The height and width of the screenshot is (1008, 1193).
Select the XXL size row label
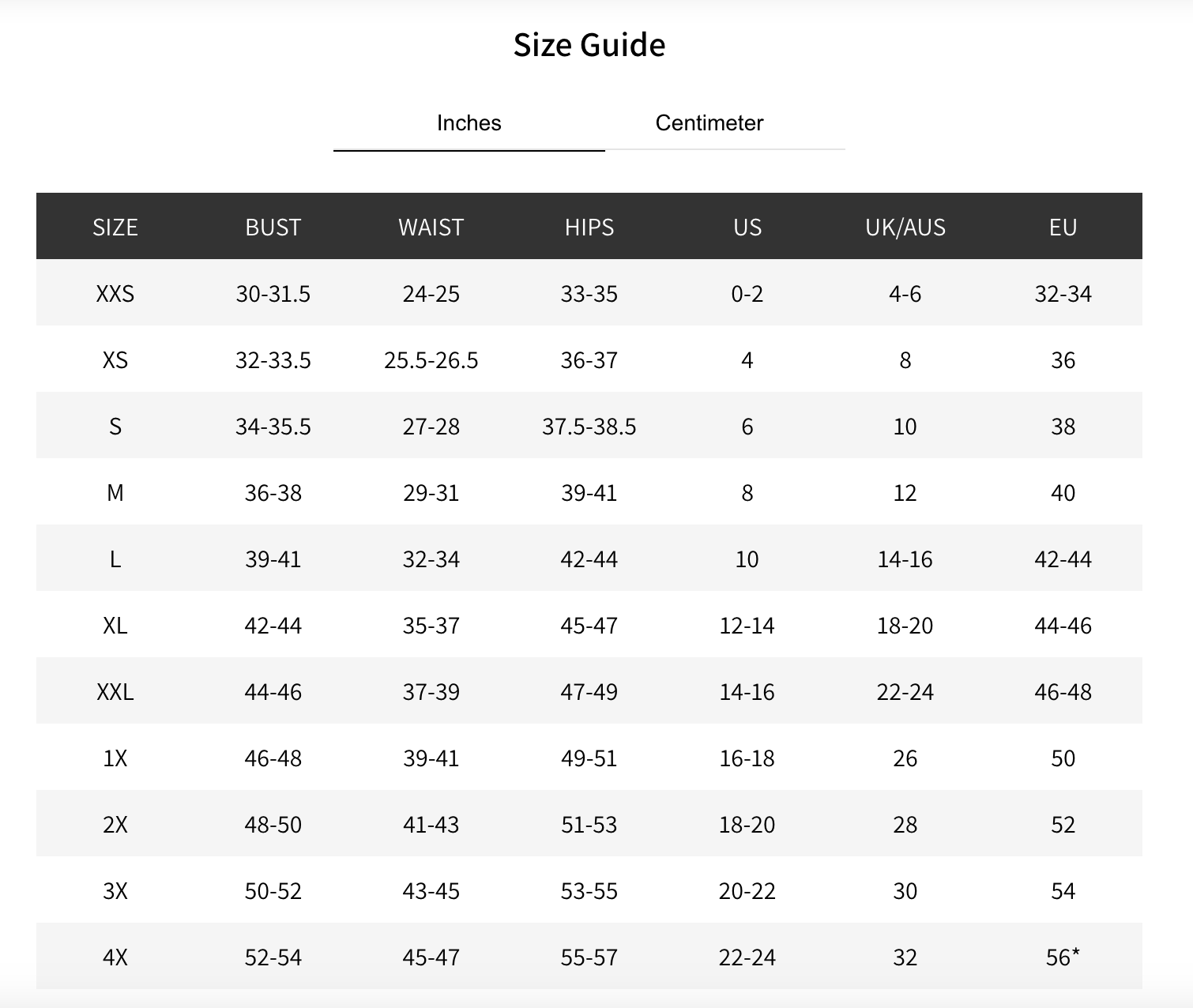[x=115, y=692]
